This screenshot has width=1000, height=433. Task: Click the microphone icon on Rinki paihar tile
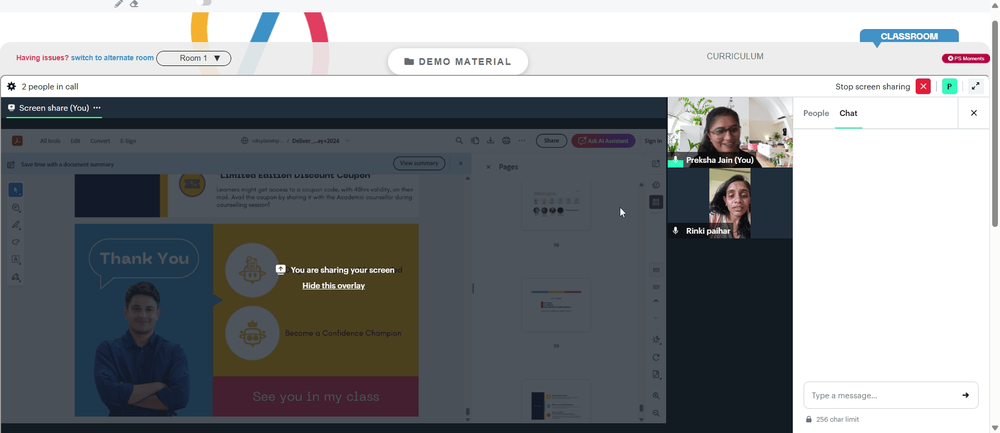click(x=676, y=231)
